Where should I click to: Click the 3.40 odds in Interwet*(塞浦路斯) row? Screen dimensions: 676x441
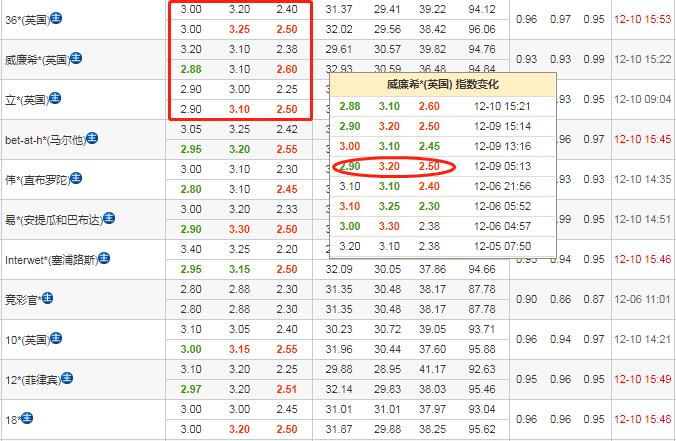tap(191, 249)
